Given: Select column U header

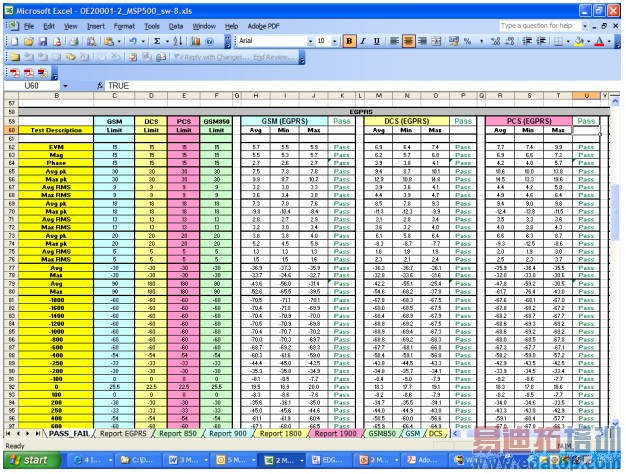Looking at the screenshot, I should 586,96.
